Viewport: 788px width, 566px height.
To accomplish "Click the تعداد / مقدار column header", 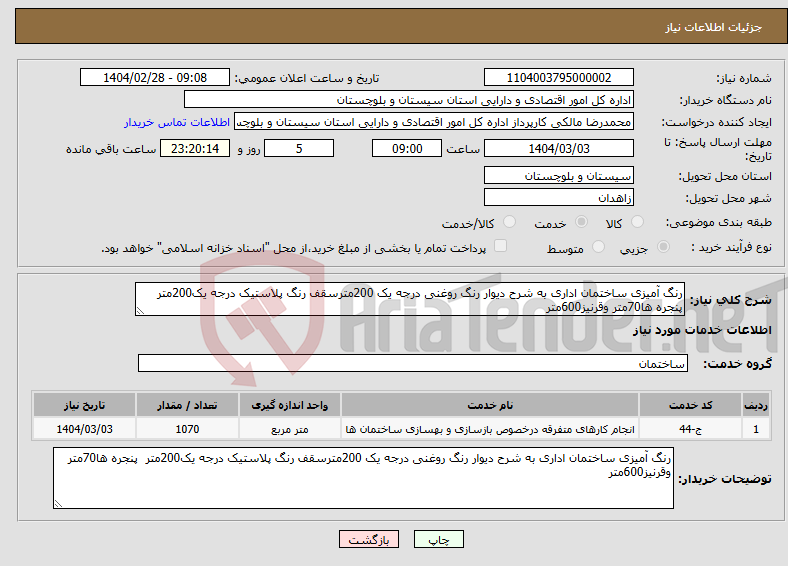I will click(187, 405).
